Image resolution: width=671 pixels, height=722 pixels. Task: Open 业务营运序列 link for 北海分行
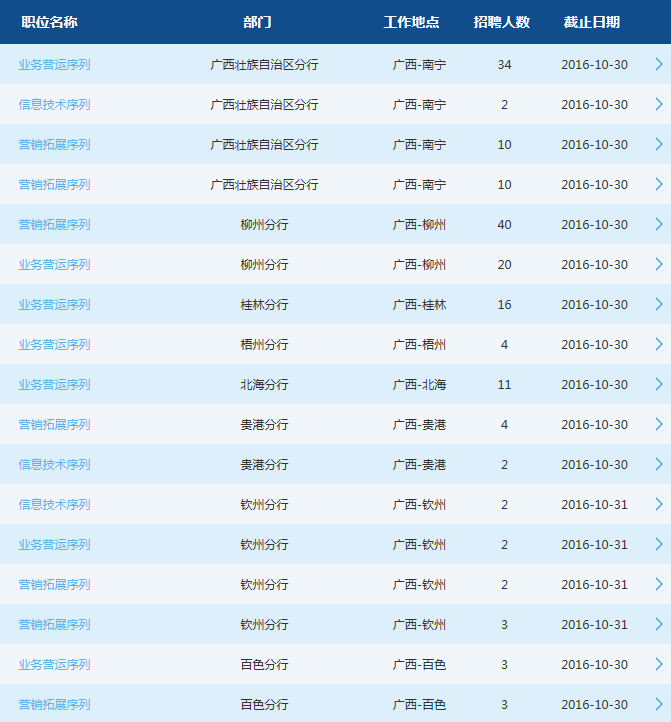pyautogui.click(x=54, y=384)
